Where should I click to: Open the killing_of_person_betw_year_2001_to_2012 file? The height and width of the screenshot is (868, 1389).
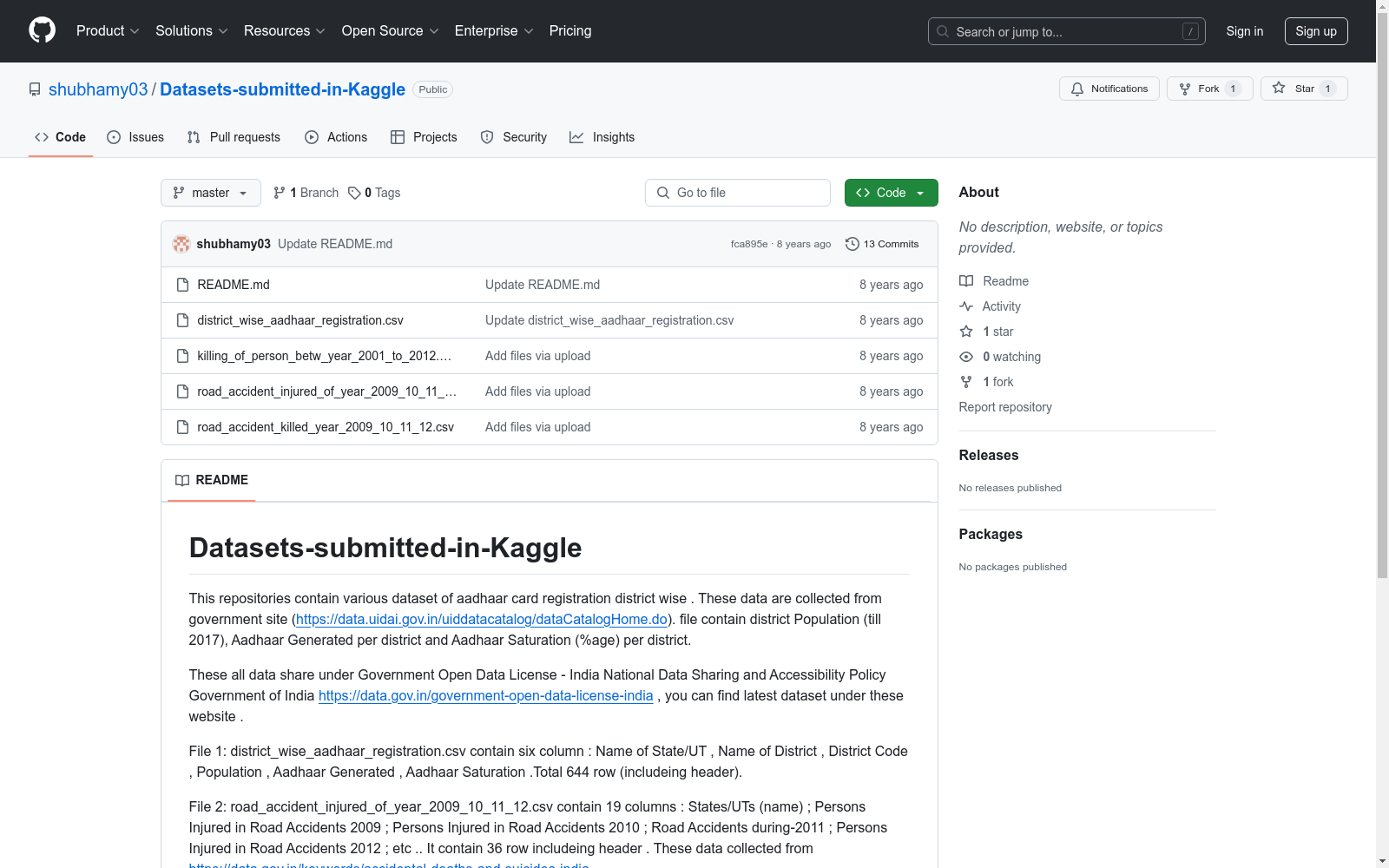pyautogui.click(x=325, y=356)
